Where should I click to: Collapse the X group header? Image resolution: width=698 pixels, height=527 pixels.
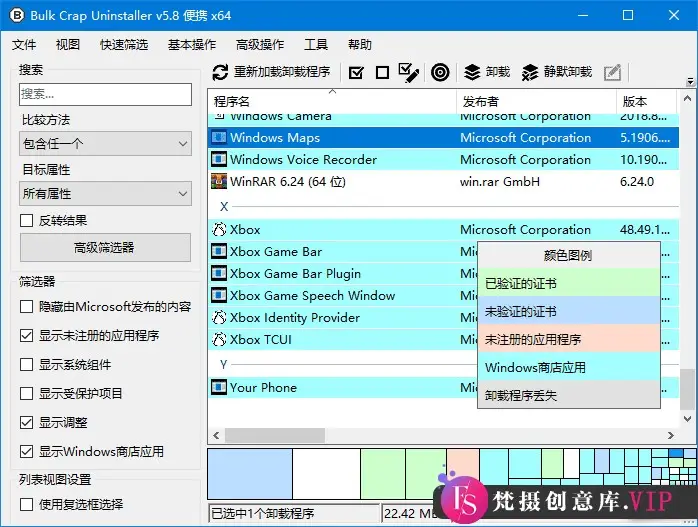tap(224, 207)
